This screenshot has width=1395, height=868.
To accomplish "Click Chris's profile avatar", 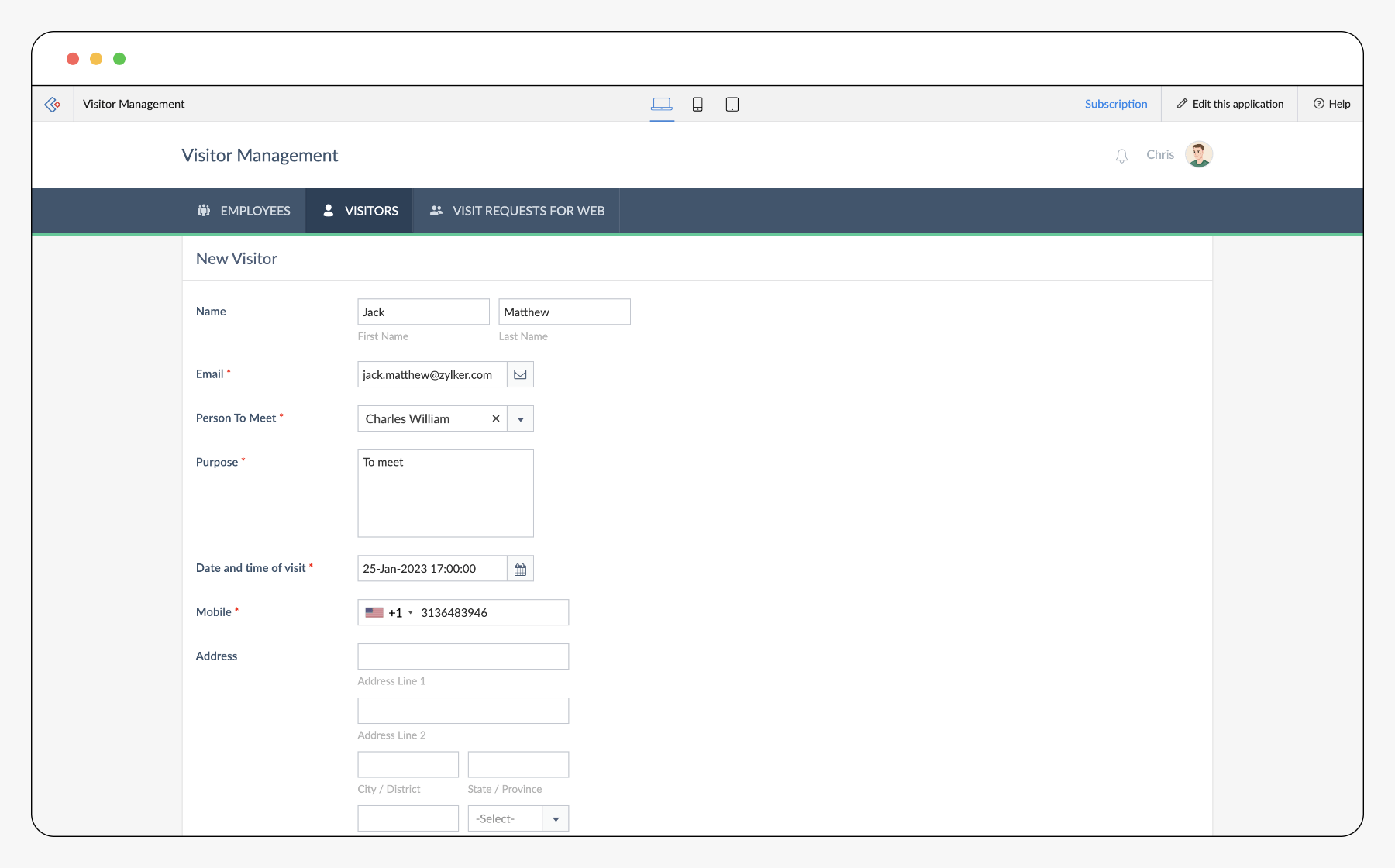I will point(1198,154).
